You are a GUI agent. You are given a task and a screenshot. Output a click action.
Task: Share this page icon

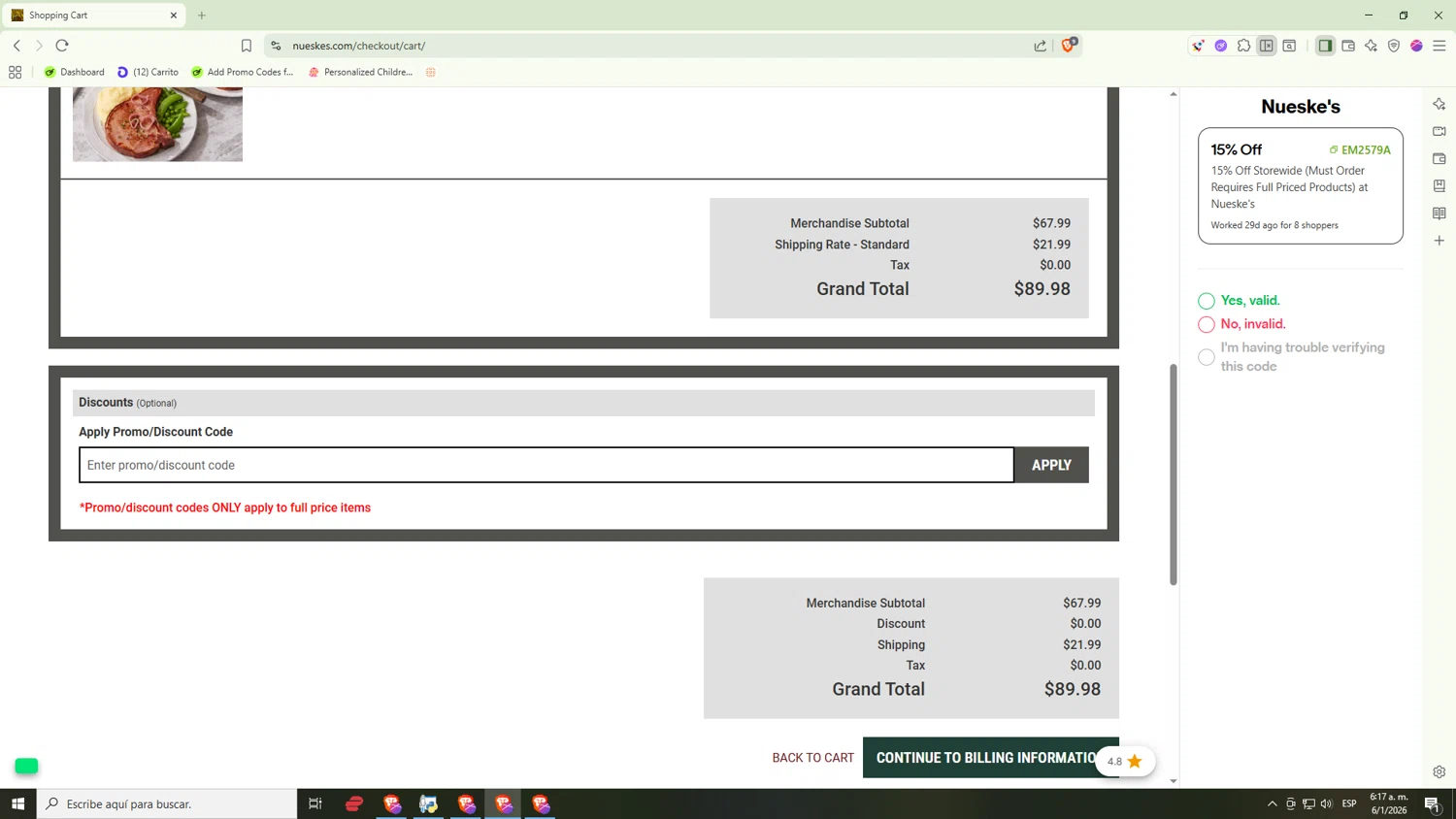coord(1041,46)
